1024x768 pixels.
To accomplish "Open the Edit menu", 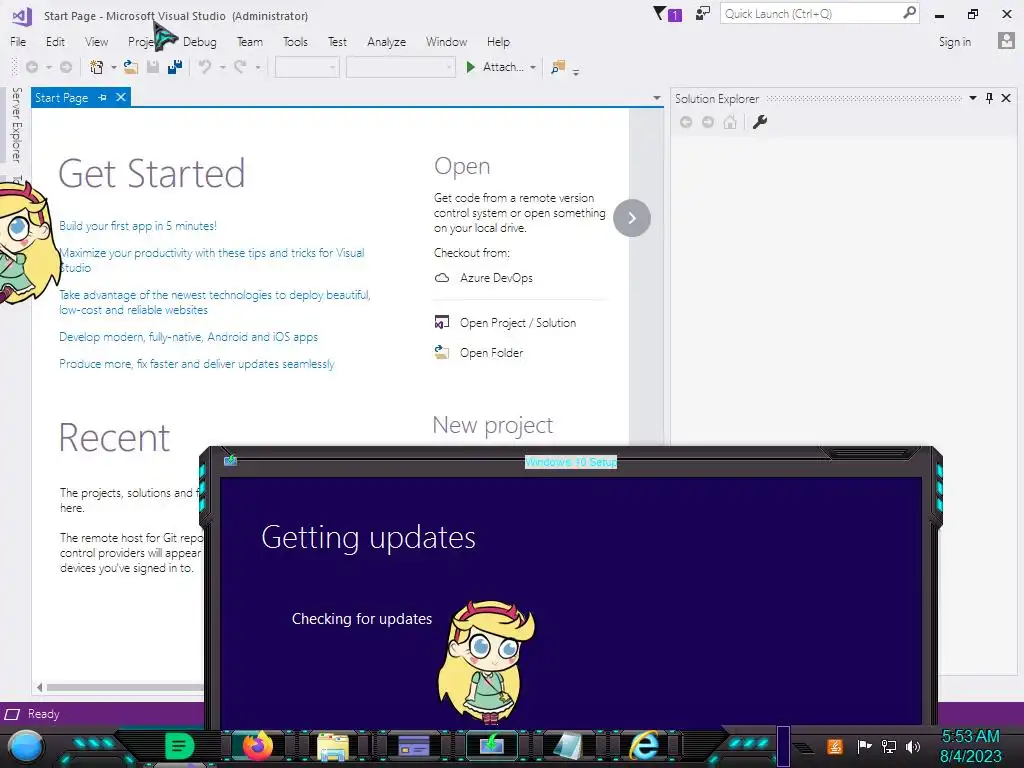I will point(55,41).
